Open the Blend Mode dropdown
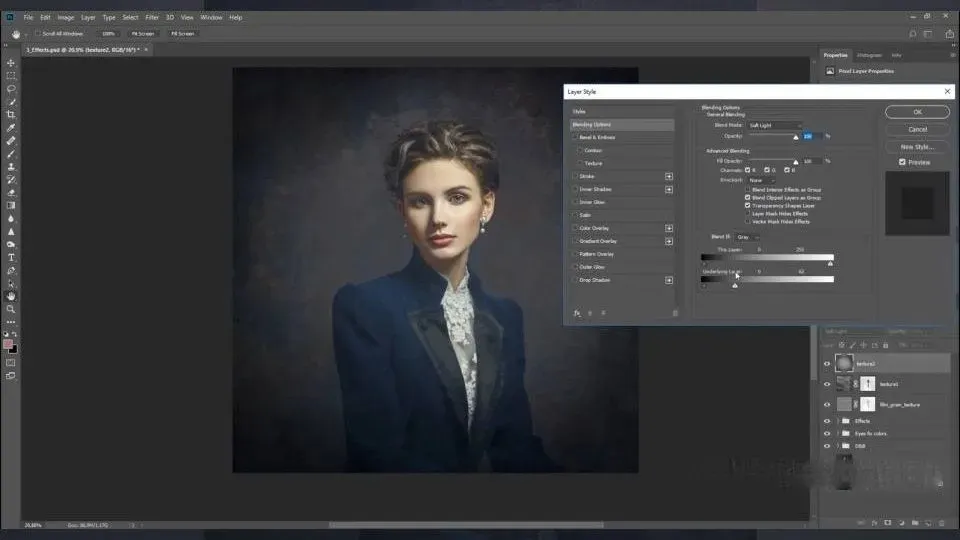This screenshot has width=960, height=540. click(x=773, y=125)
